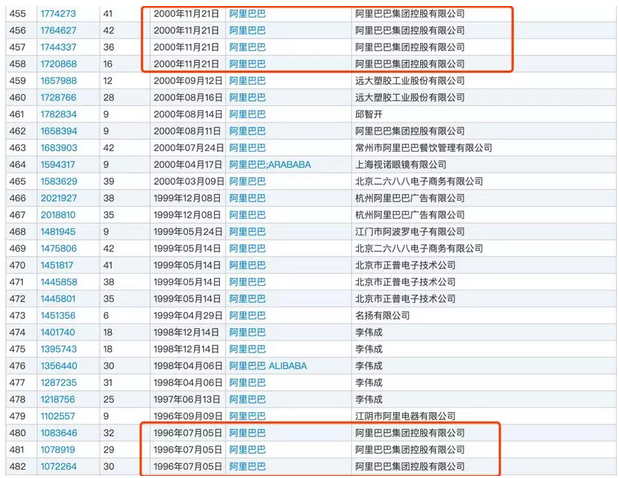Select the date 2000年08月11日
The height and width of the screenshot is (478, 619).
click(x=187, y=131)
